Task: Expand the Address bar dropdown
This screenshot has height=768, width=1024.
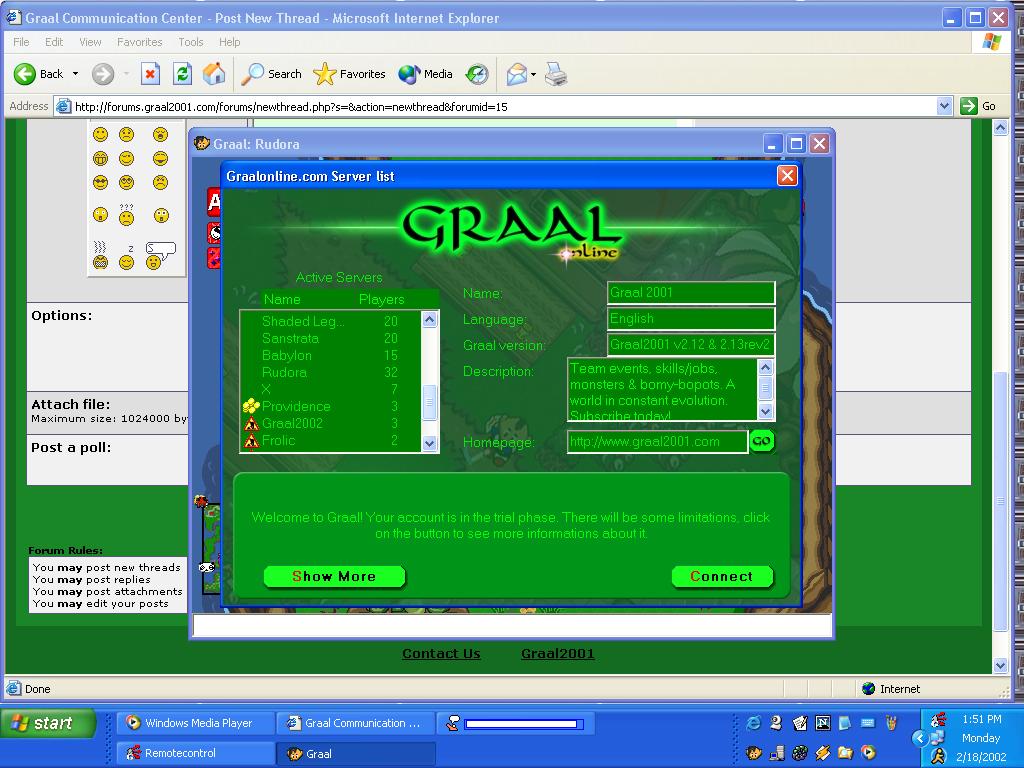Action: [x=944, y=106]
